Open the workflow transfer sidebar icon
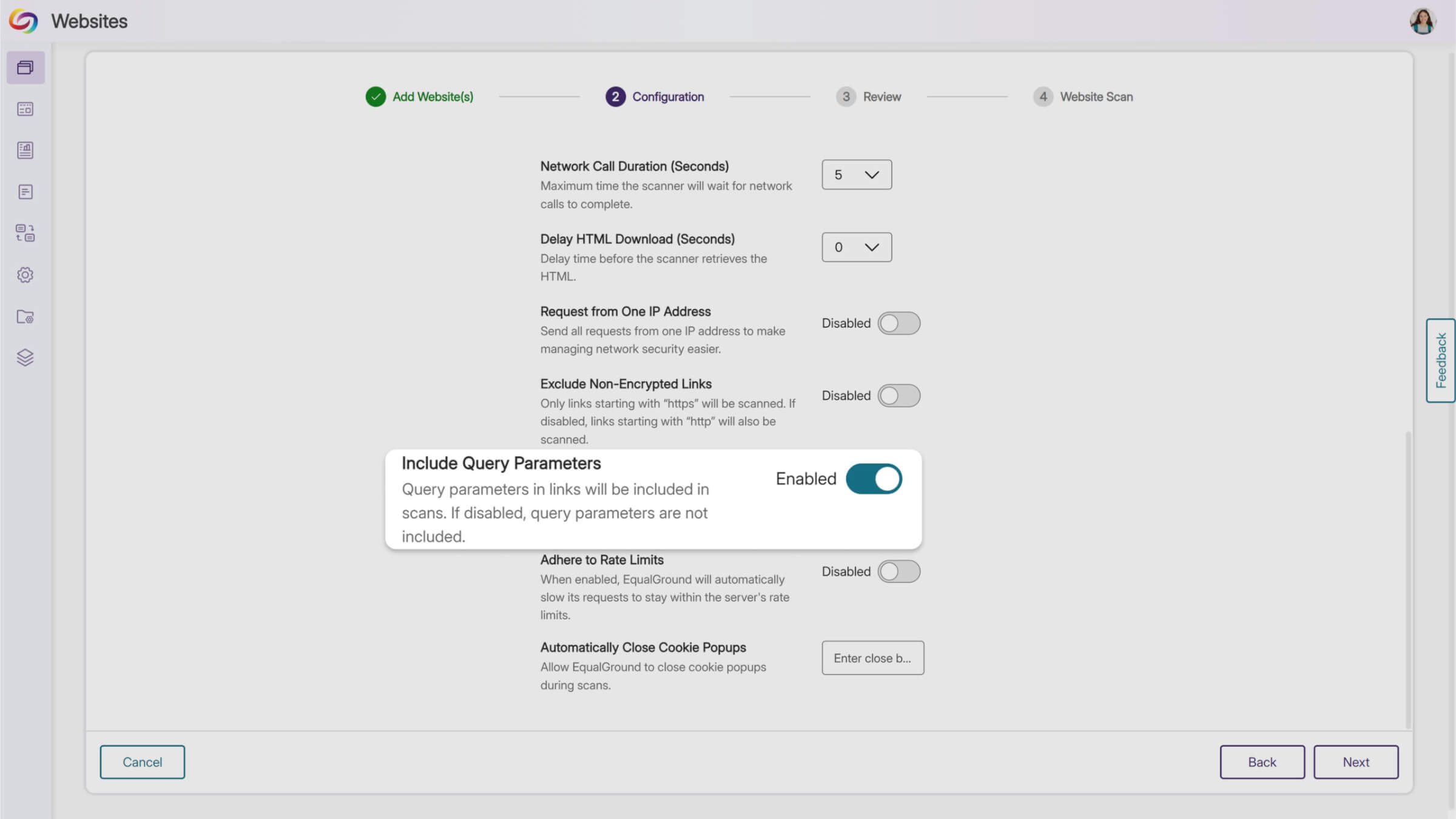Viewport: 1456px width, 819px height. pos(25,233)
